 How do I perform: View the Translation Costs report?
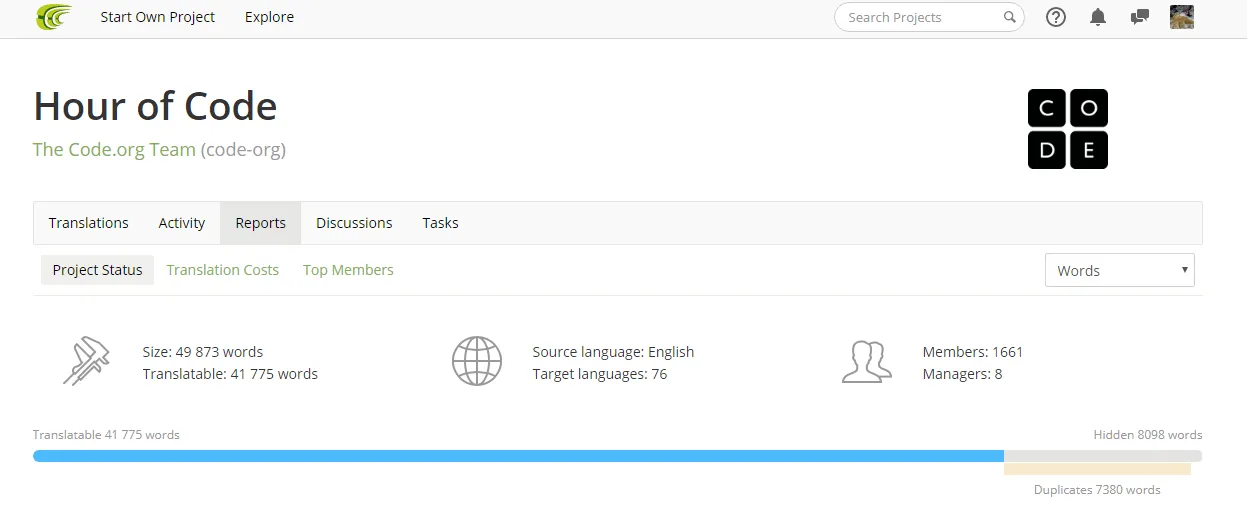(x=223, y=270)
